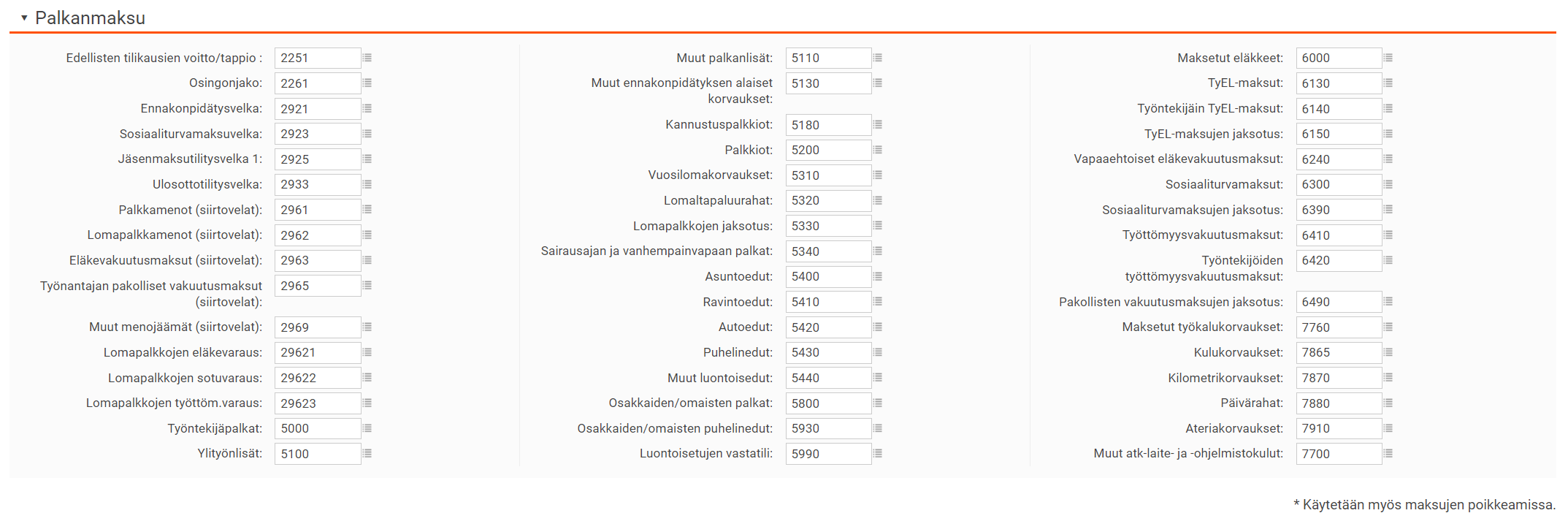Screen dimensions: 1568x532
Task: Click list icon next to Maksetut eläkkeet
Action: point(1388,58)
